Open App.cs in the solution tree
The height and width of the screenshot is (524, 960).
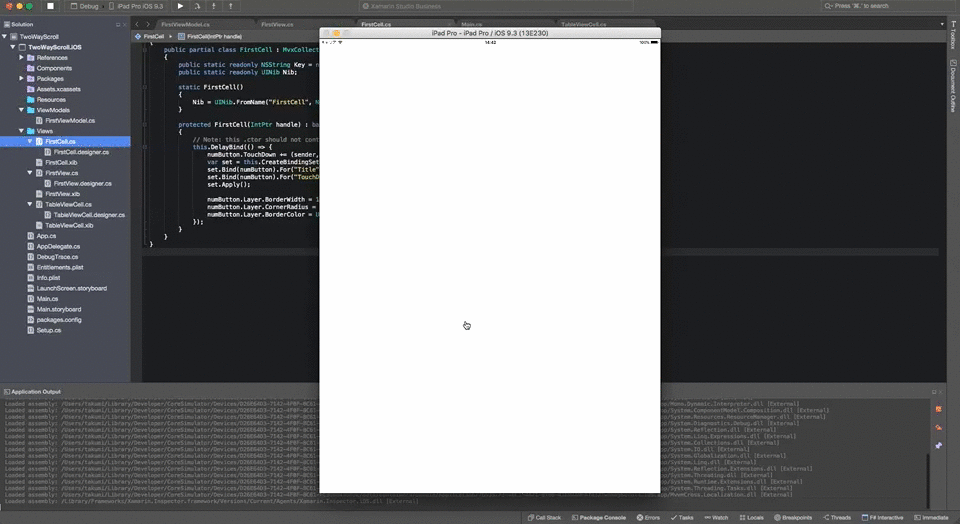42,236
